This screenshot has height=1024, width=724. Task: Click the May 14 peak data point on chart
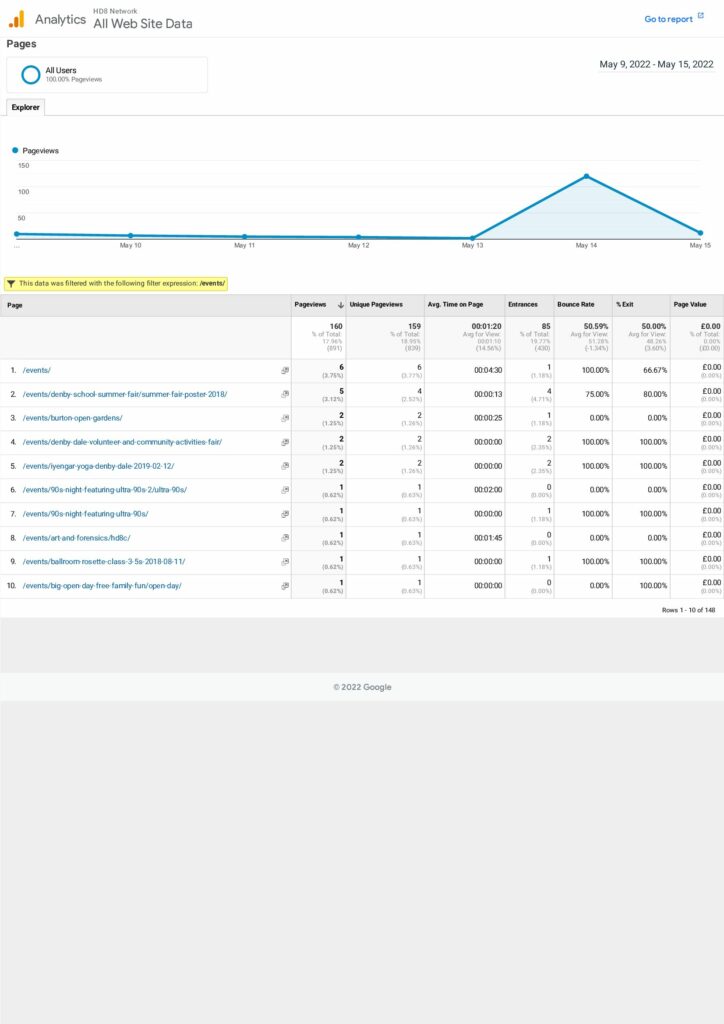pyautogui.click(x=586, y=176)
